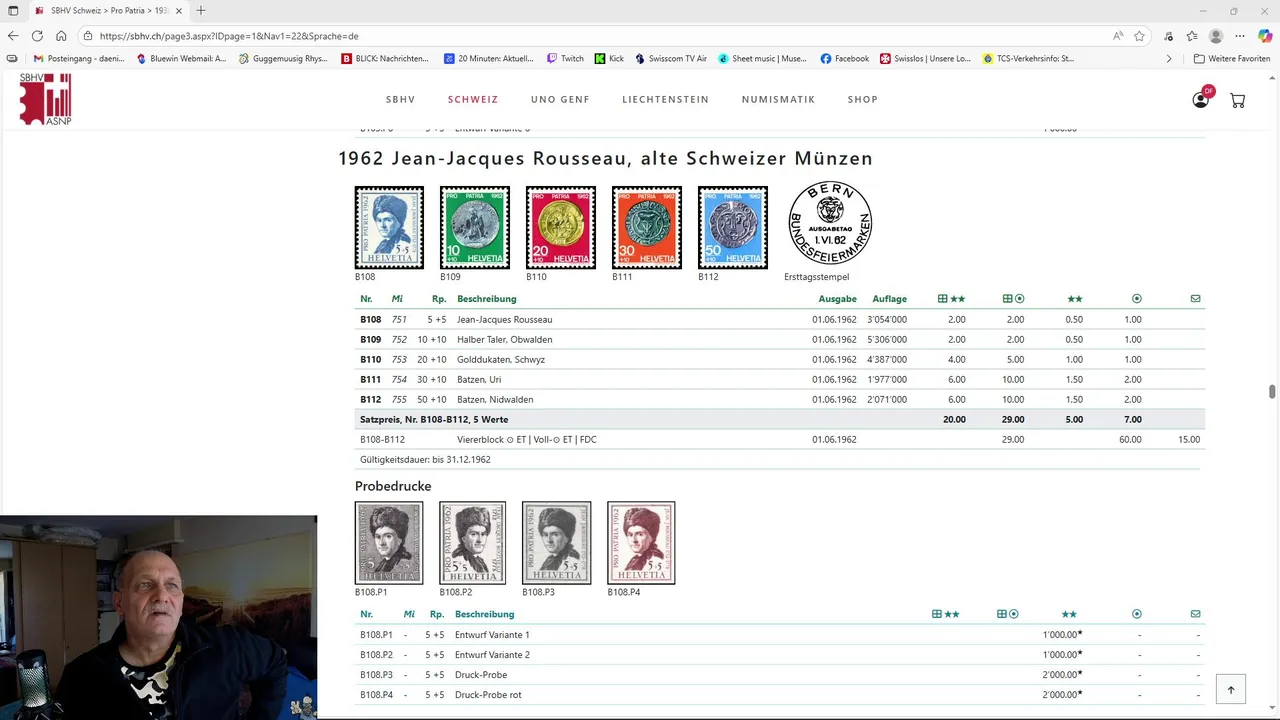The width and height of the screenshot is (1280, 720).
Task: Click the Auflage column header
Action: coord(889,299)
